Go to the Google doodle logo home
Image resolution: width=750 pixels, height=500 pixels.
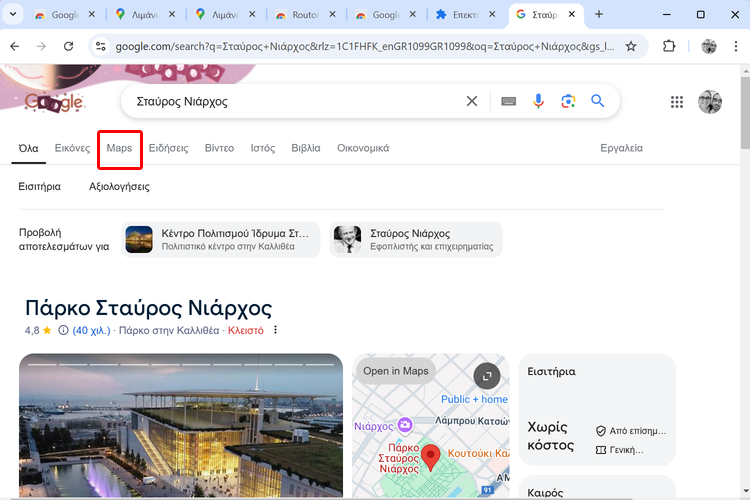click(54, 101)
